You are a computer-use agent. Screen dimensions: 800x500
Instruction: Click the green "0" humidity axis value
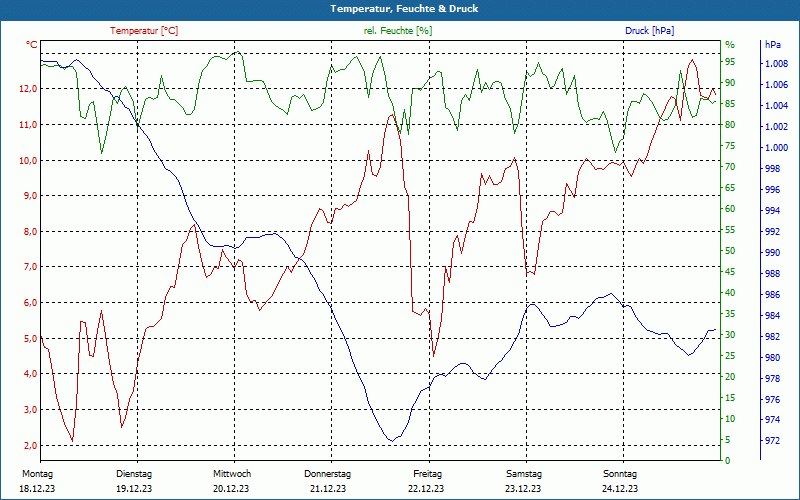[728, 460]
